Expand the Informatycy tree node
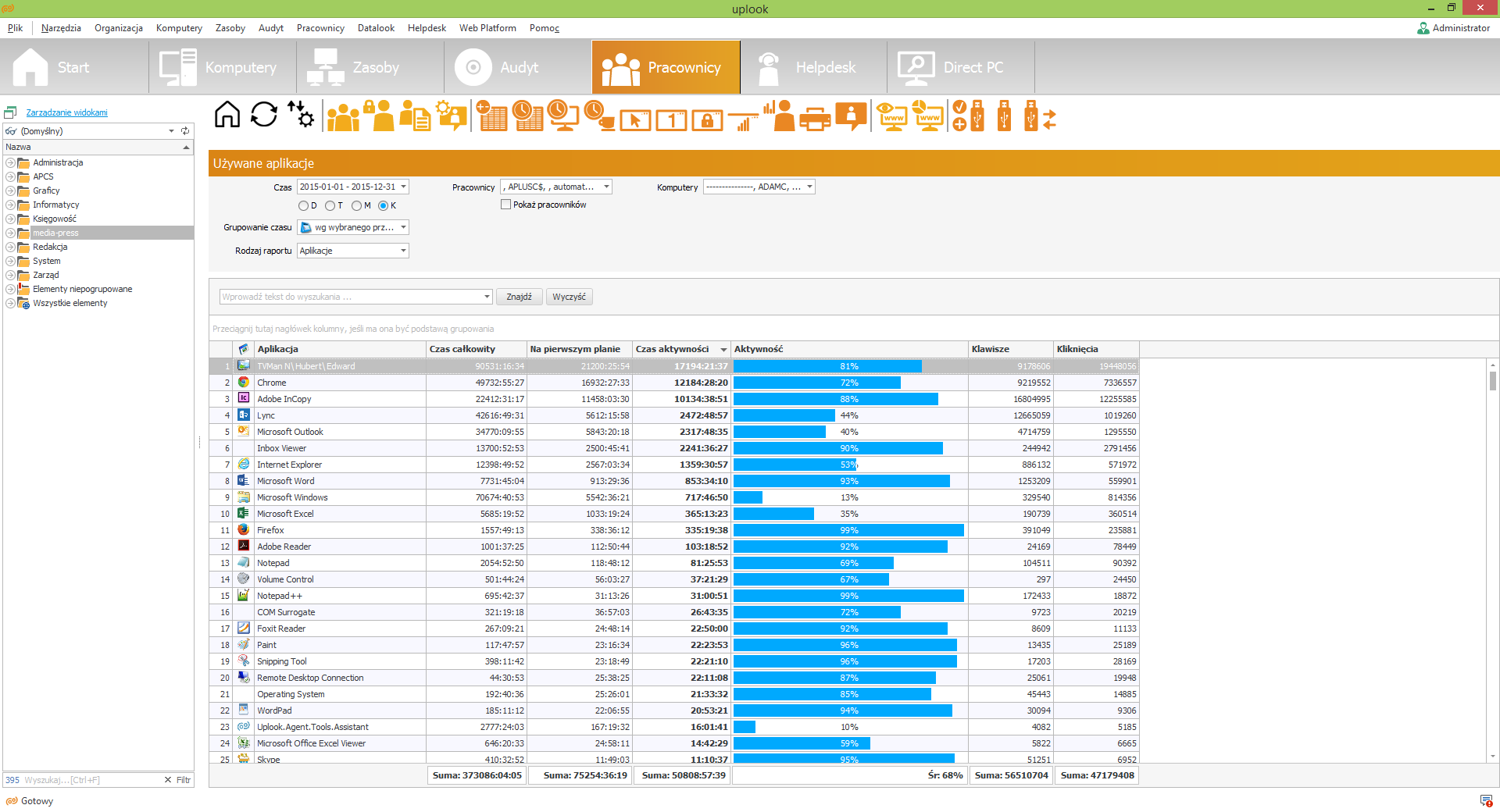The height and width of the screenshot is (812, 1500). pyautogui.click(x=10, y=205)
